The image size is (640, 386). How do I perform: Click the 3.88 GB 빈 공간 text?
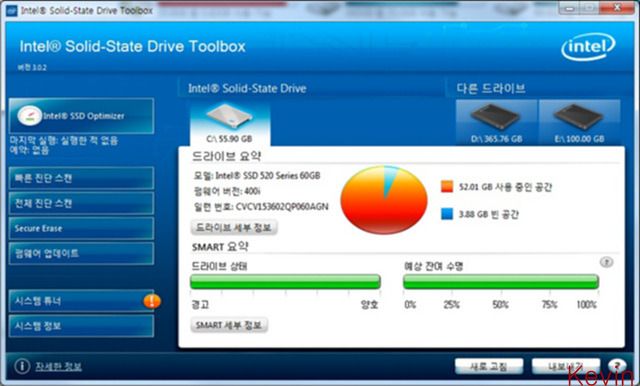point(489,214)
